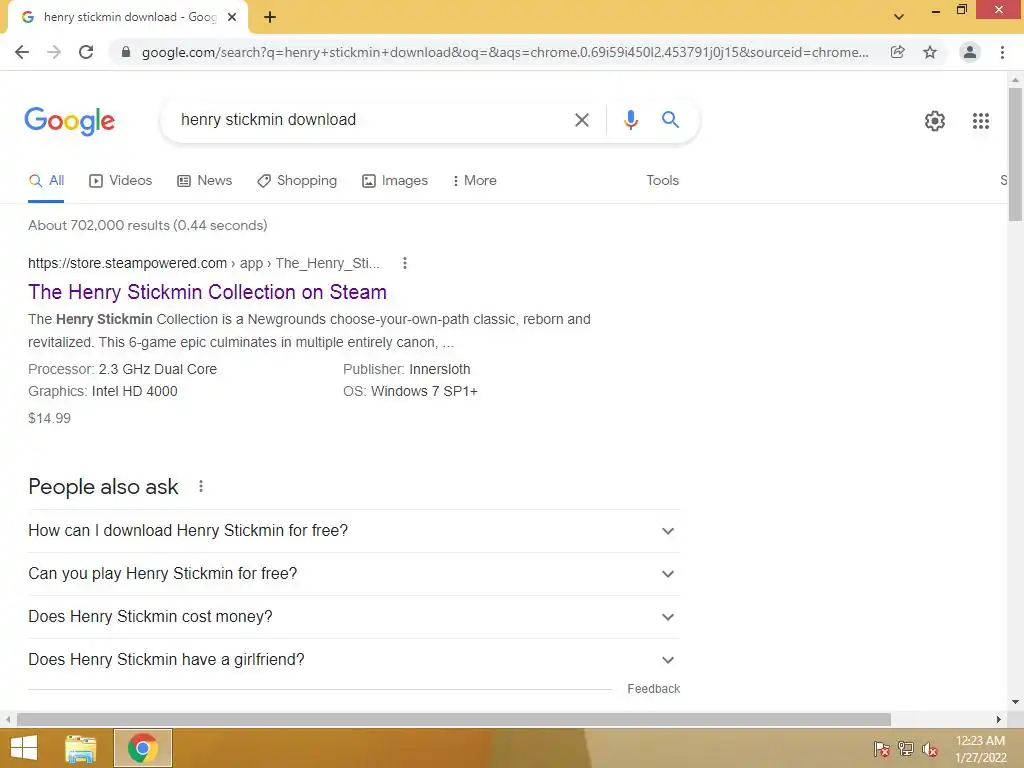
Task: Open a new browser tab
Action: point(270,17)
